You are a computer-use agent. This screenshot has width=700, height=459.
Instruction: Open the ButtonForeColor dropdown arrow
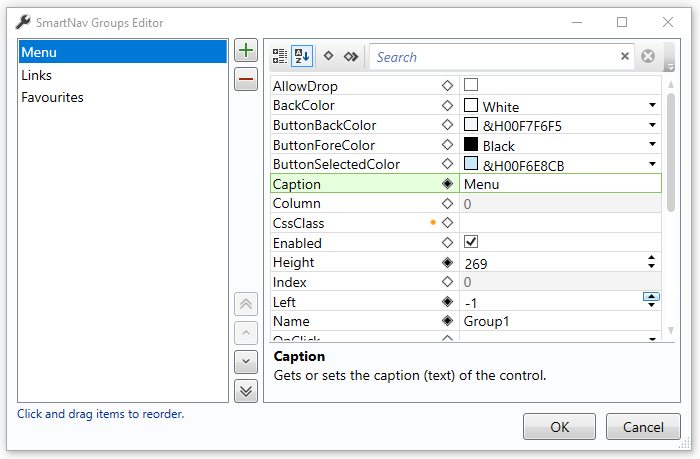tap(652, 144)
